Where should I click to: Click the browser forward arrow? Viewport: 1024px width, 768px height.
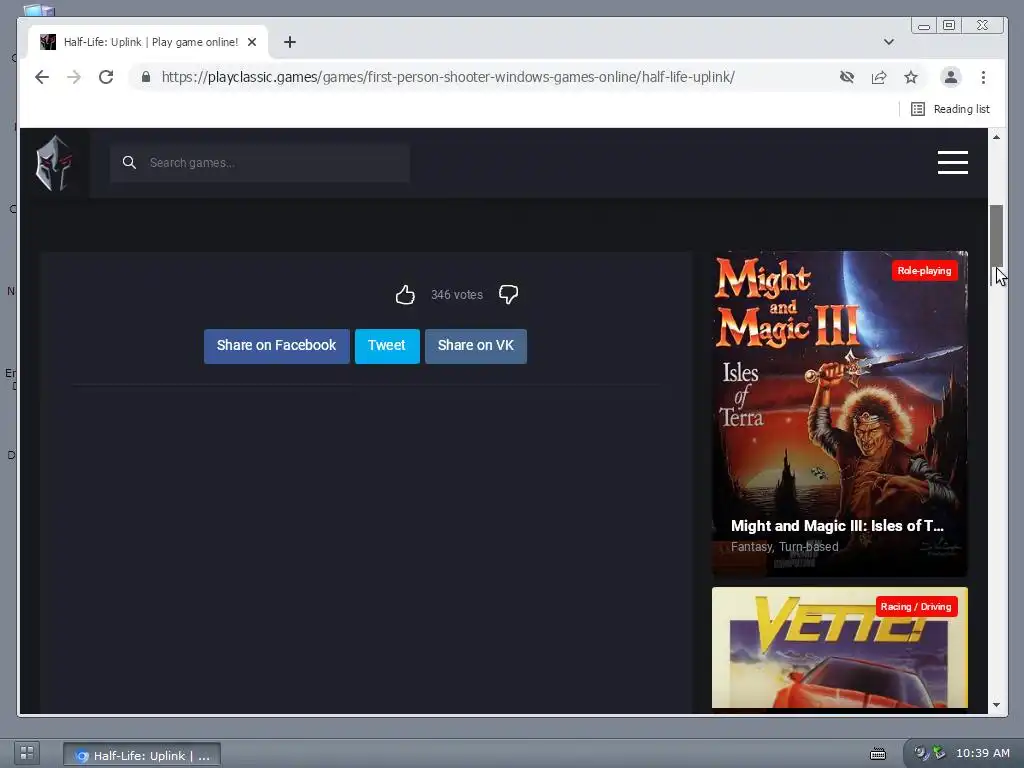coord(74,77)
